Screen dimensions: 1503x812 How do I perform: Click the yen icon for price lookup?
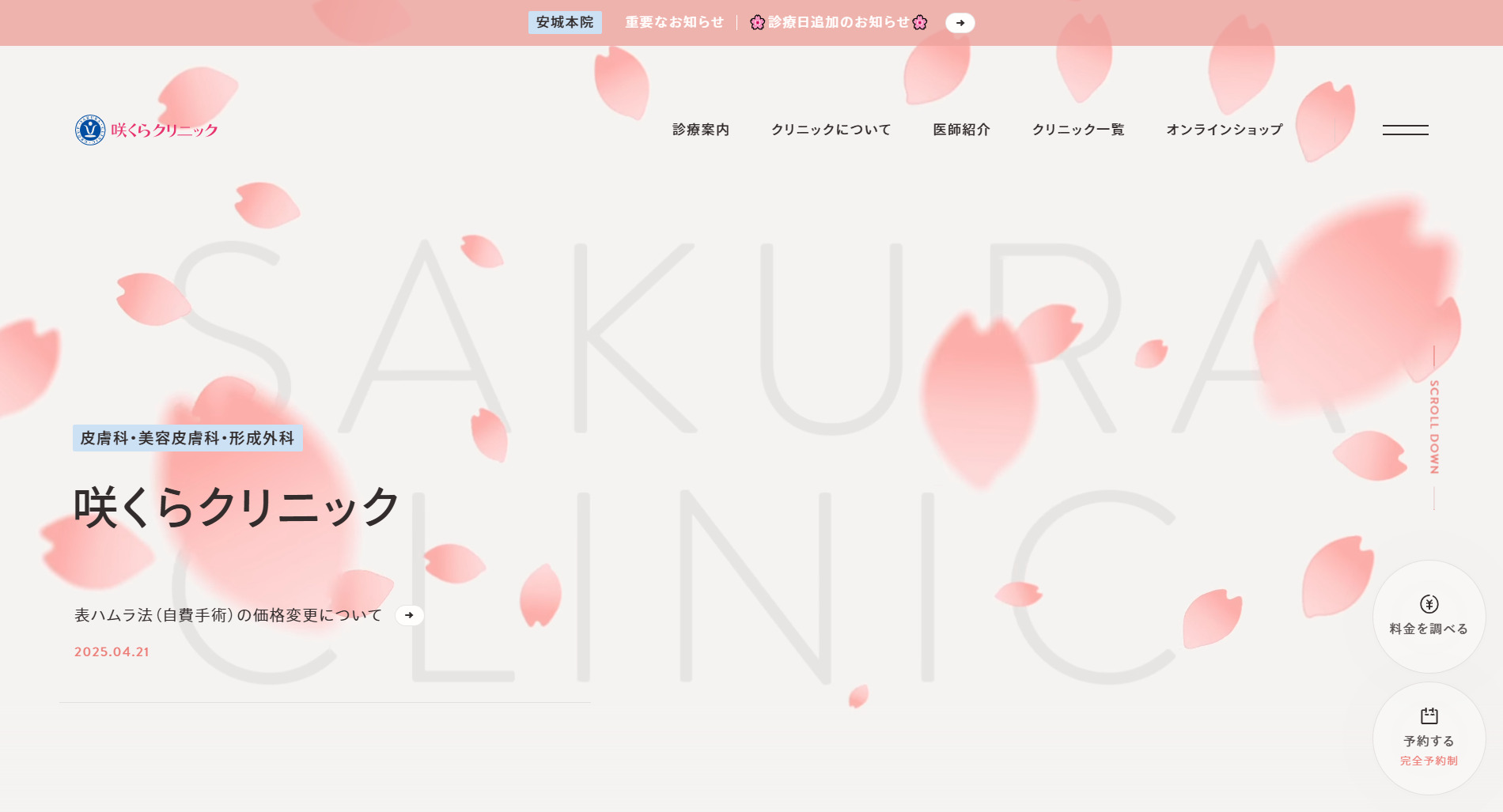click(1429, 604)
